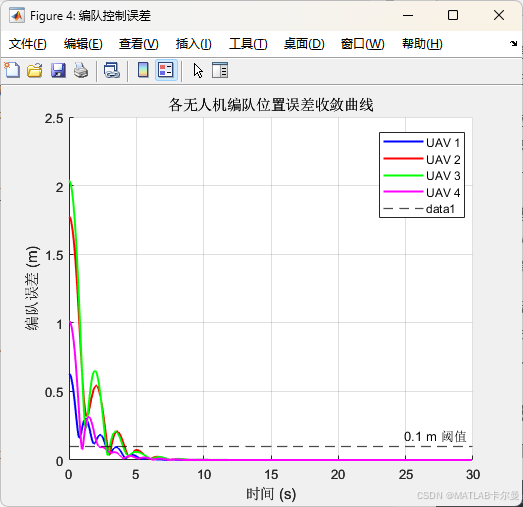Click the dashed 0.1 m threshold line
523x507 pixels.
point(271,446)
